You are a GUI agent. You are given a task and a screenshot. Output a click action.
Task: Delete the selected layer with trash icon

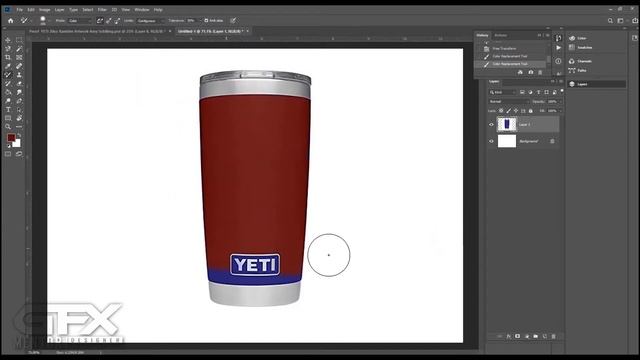click(x=553, y=336)
